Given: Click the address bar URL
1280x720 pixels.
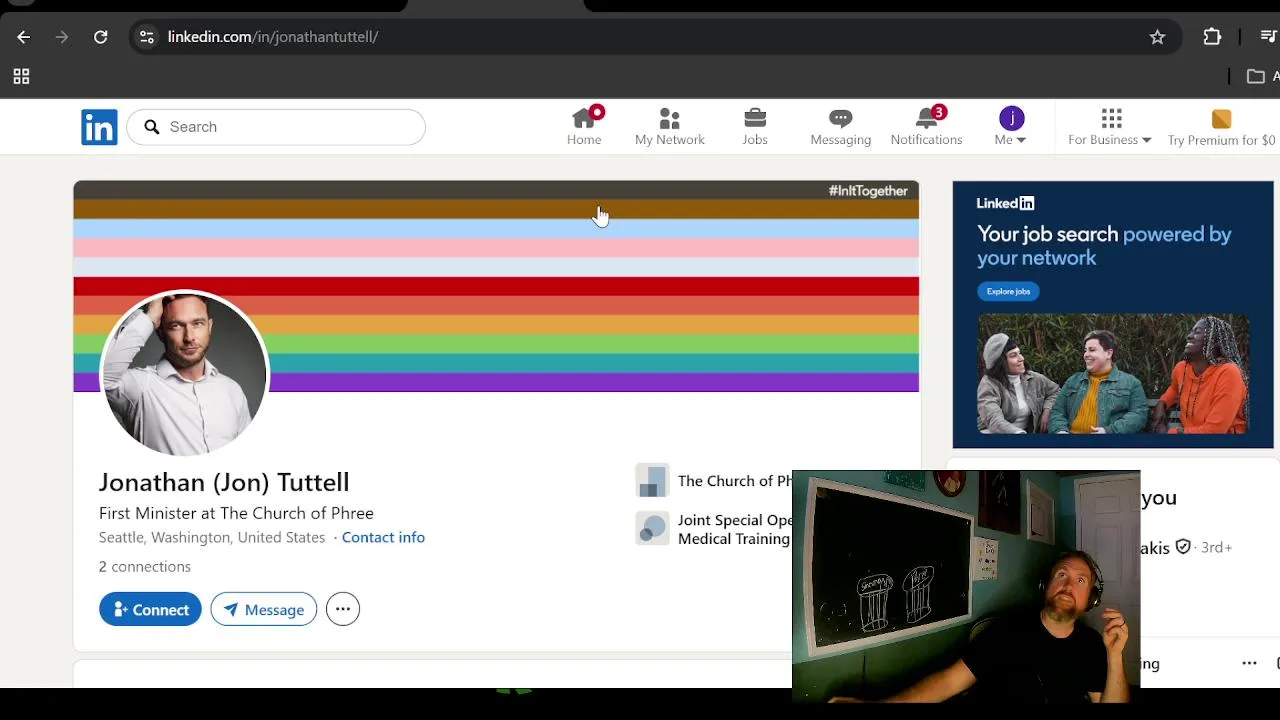Looking at the screenshot, I should point(273,37).
